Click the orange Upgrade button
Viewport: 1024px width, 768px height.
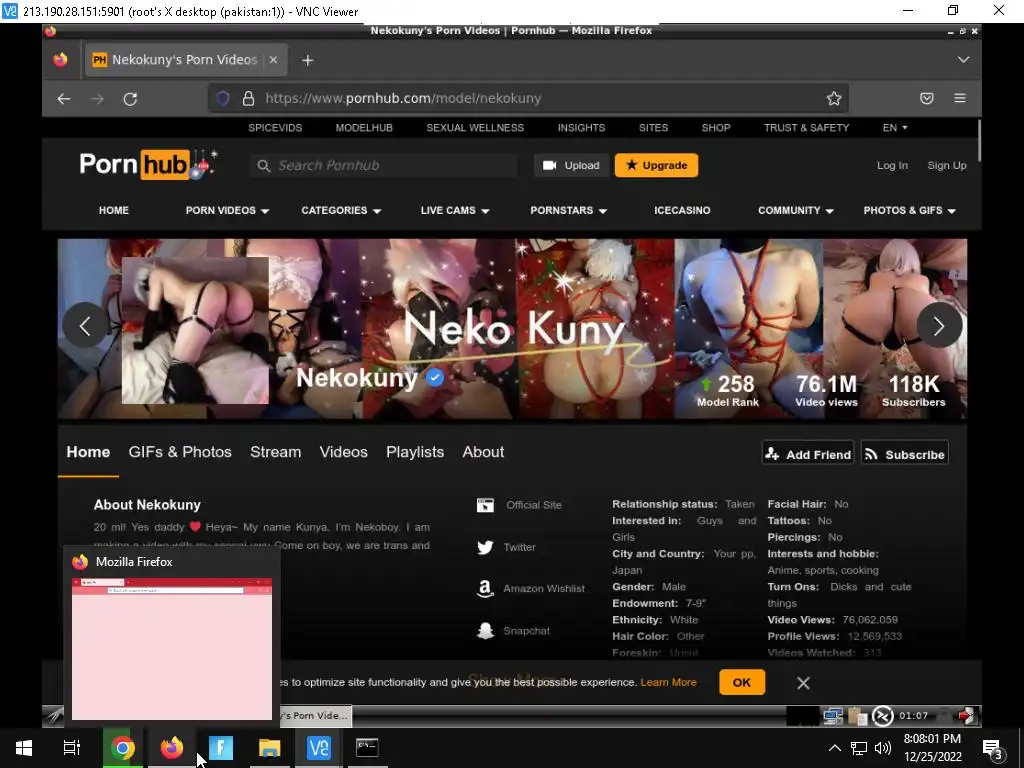pyautogui.click(x=656, y=165)
